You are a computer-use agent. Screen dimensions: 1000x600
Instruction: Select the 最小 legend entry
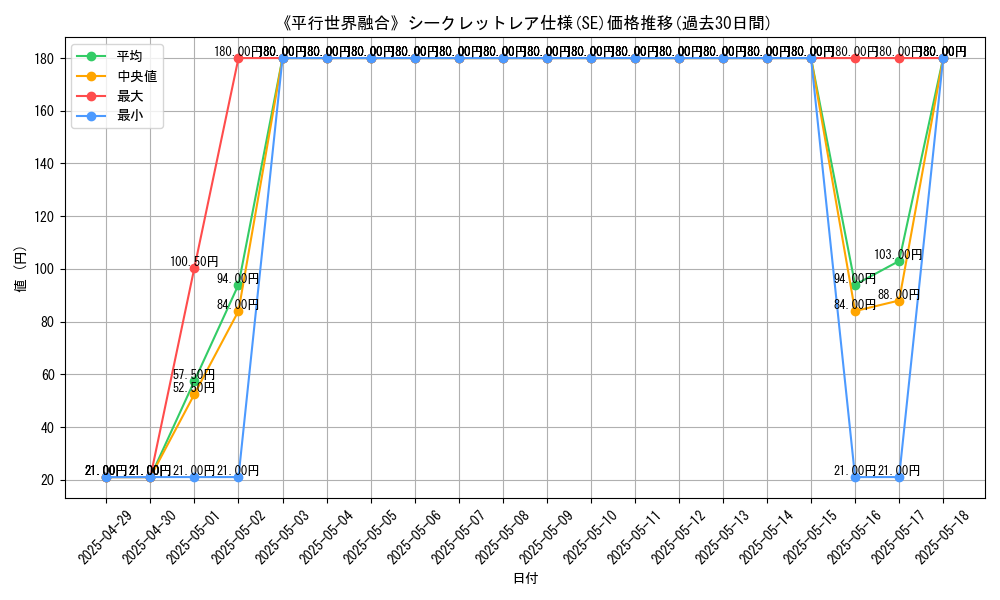tap(117, 116)
